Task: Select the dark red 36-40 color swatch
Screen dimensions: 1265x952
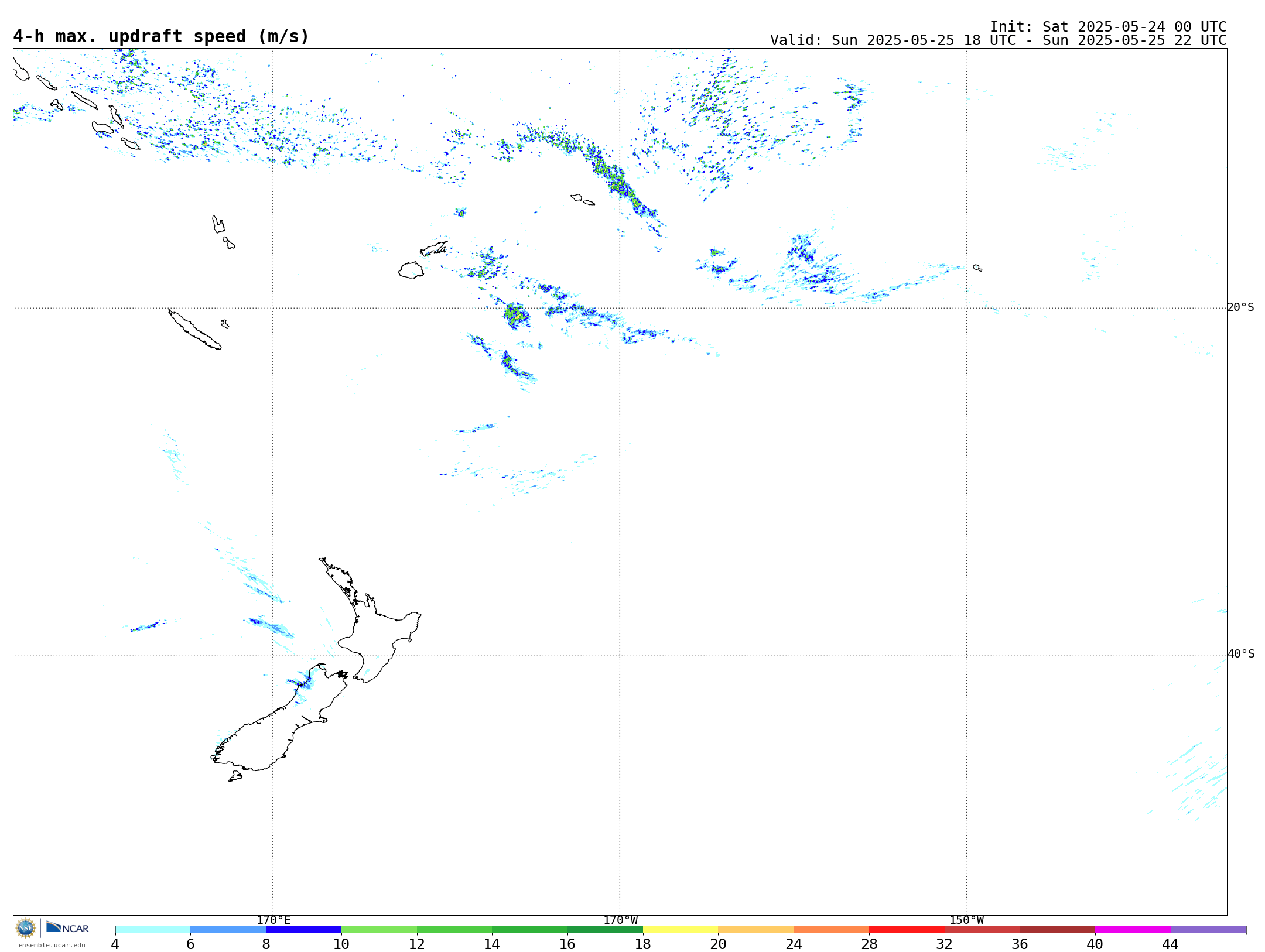Action: point(1058,930)
